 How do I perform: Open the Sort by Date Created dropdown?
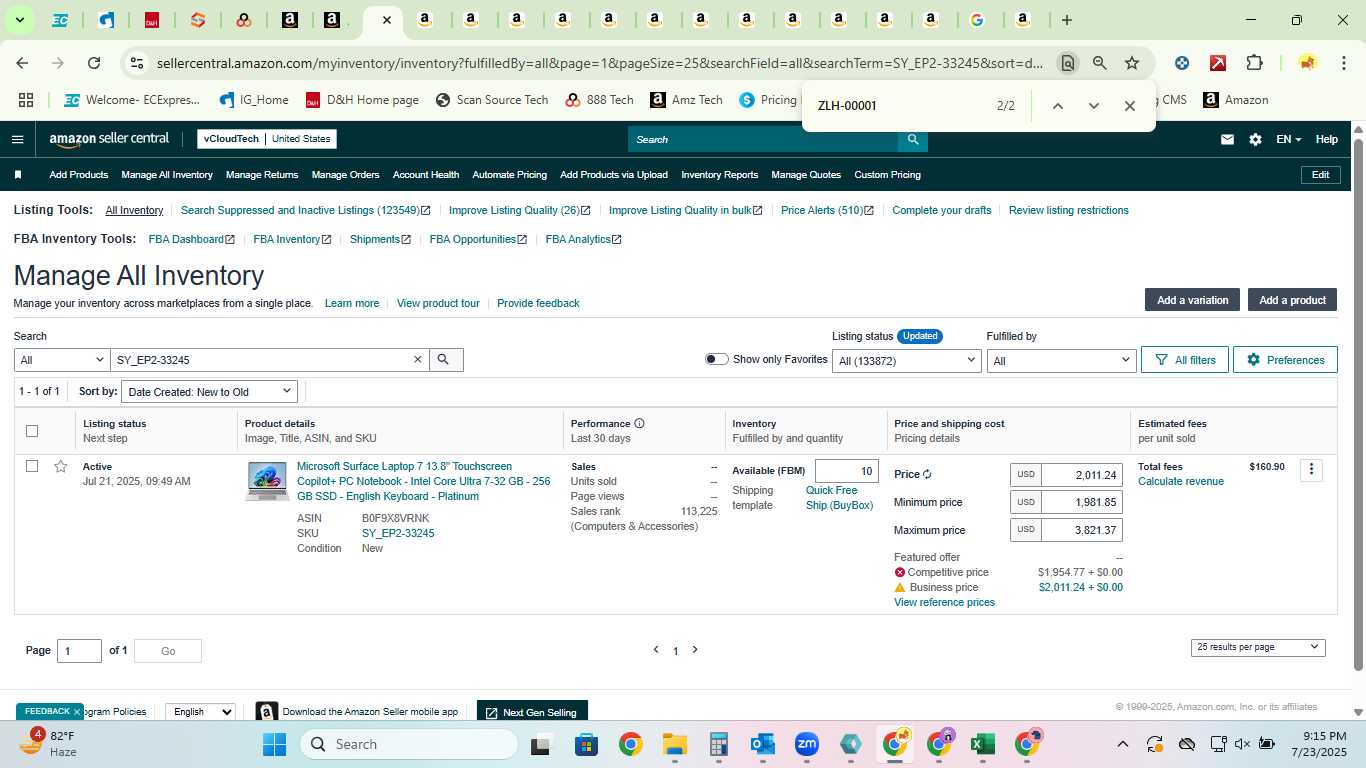(x=210, y=392)
